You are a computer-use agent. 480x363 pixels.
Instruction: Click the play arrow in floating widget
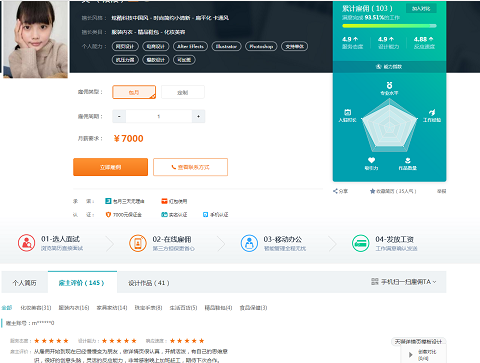[410, 355]
